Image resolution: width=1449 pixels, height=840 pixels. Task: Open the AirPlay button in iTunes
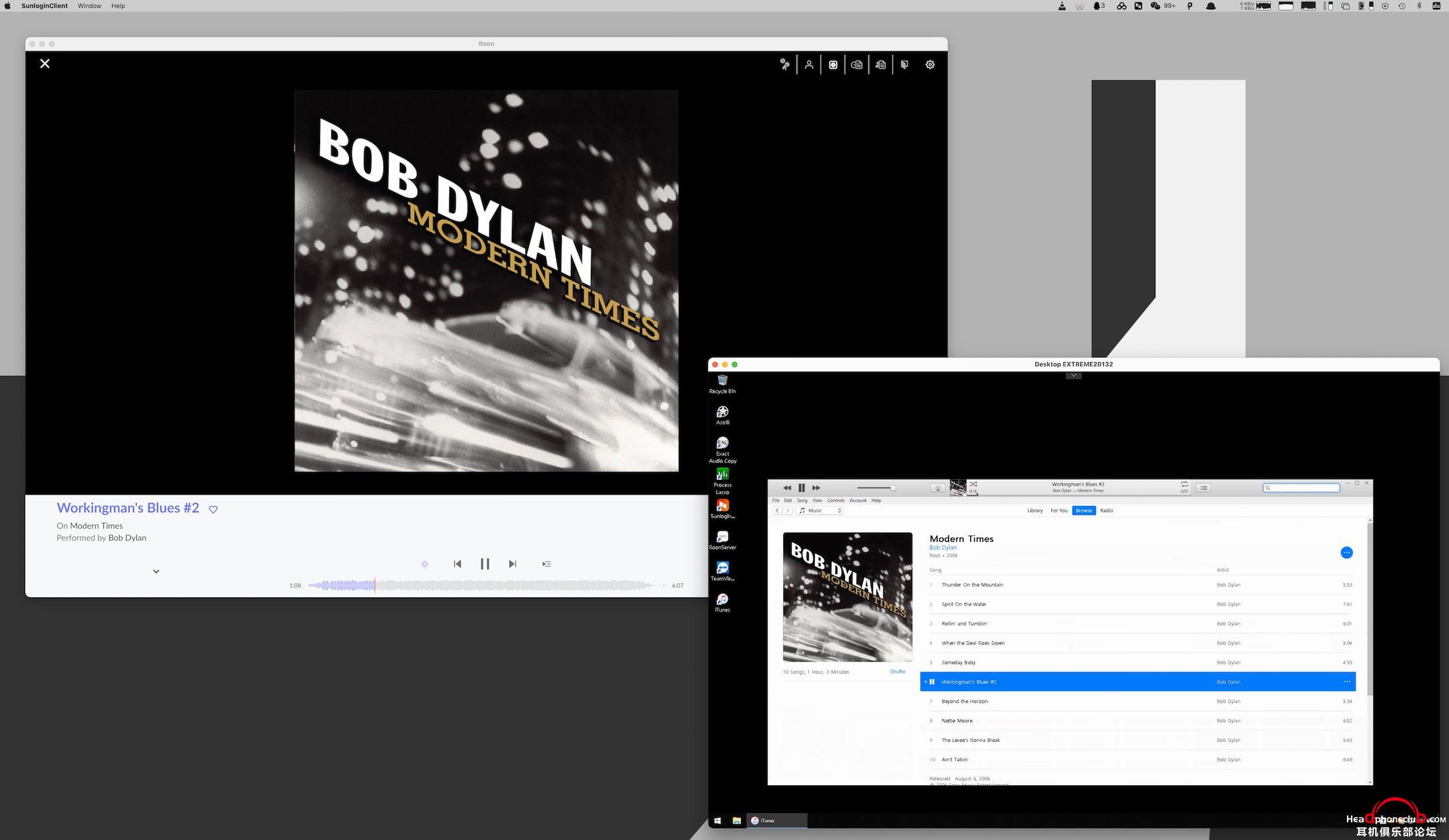point(938,488)
